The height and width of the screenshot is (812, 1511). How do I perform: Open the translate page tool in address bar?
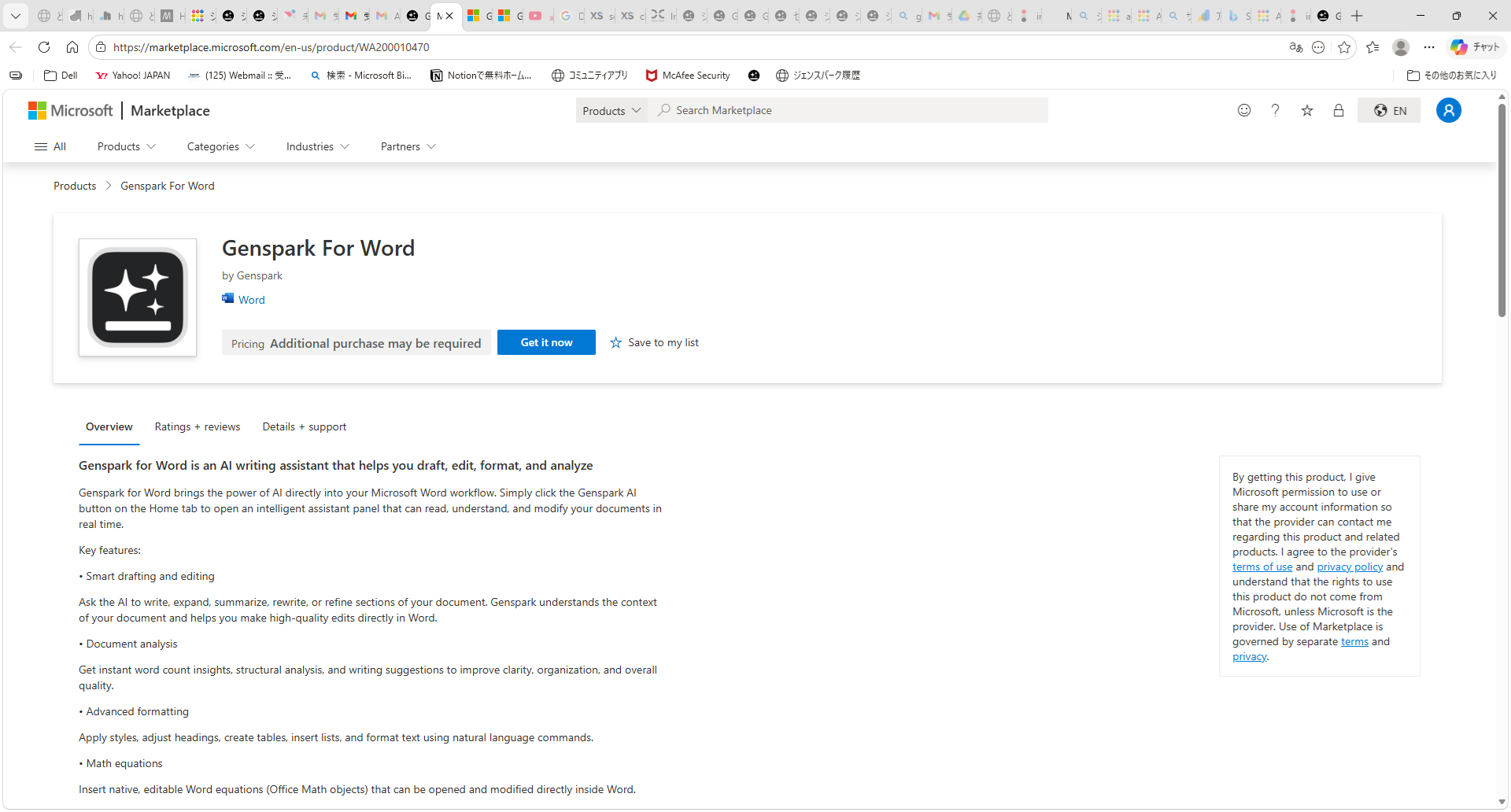coord(1296,47)
